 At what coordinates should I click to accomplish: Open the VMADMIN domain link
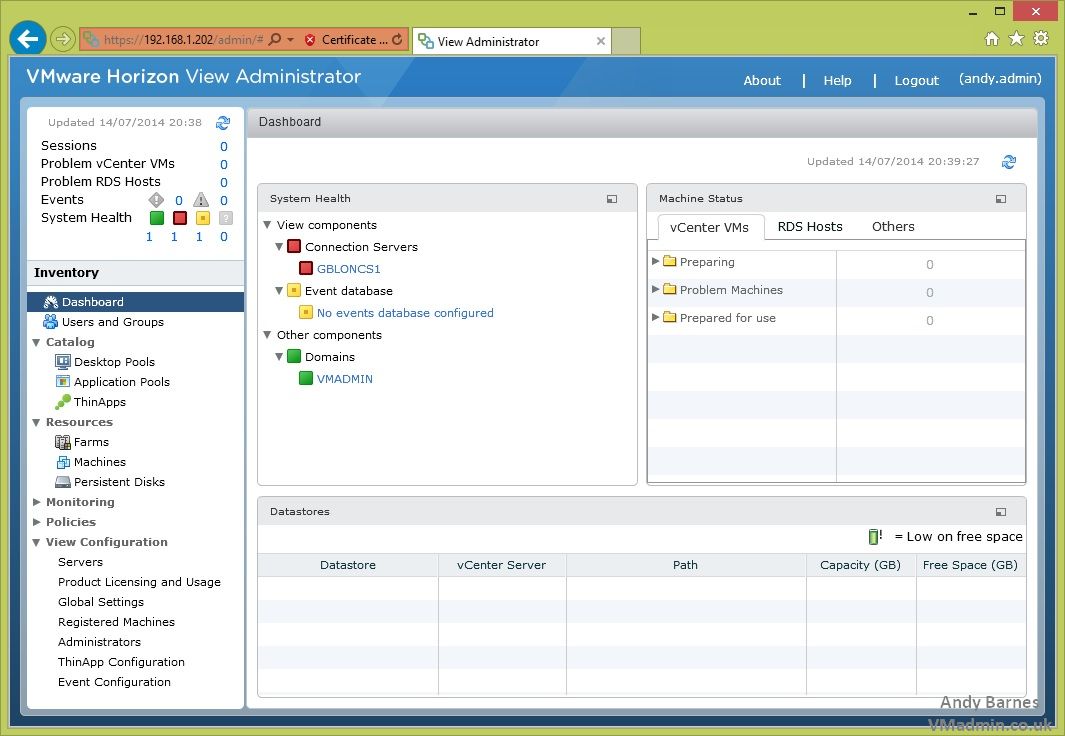tap(344, 379)
